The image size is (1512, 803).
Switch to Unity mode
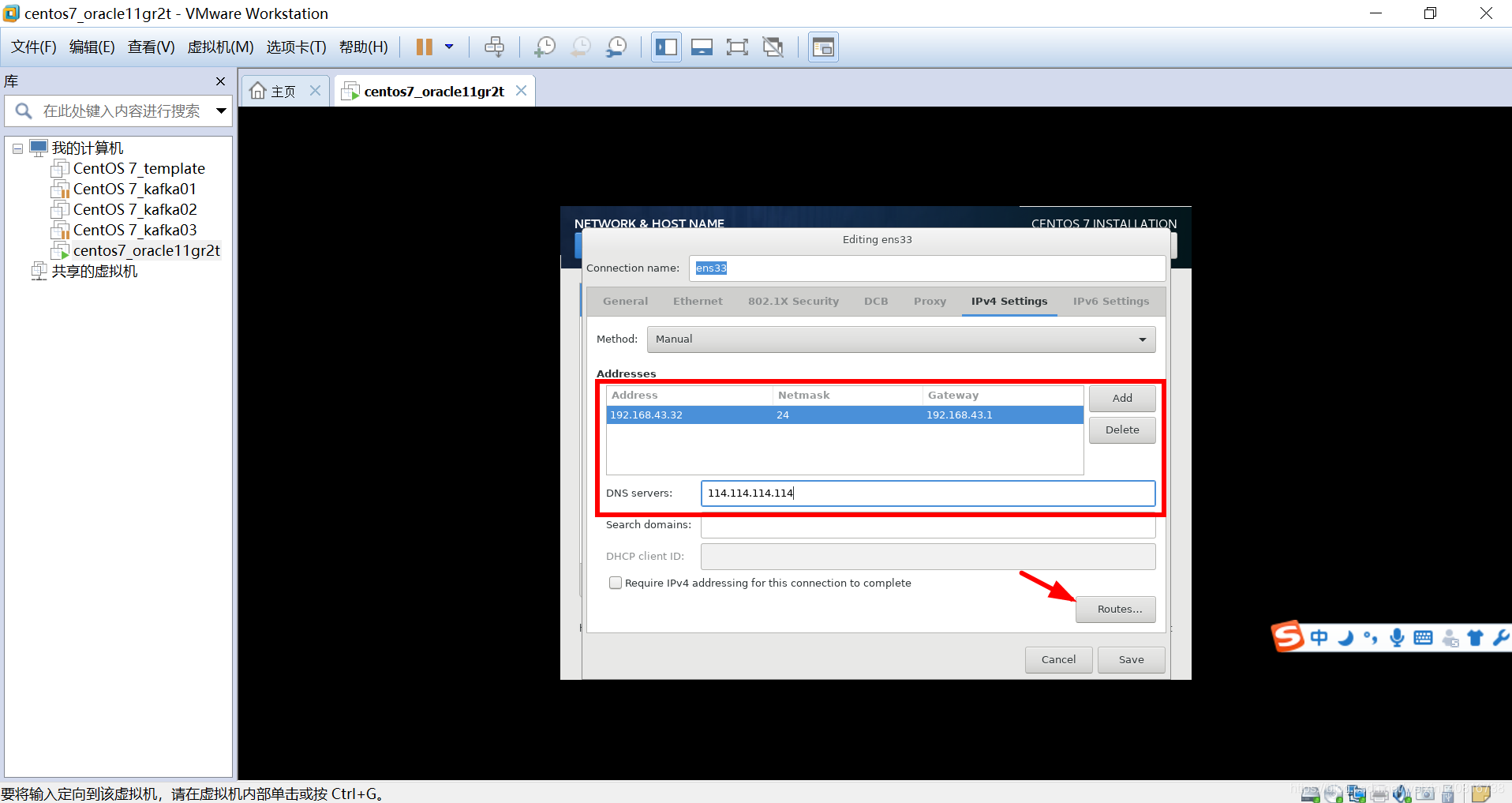773,47
